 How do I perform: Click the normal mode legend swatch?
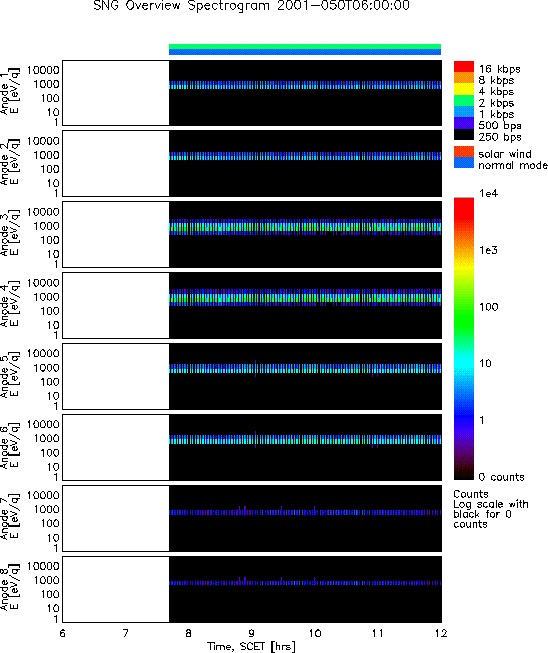pyautogui.click(x=464, y=163)
